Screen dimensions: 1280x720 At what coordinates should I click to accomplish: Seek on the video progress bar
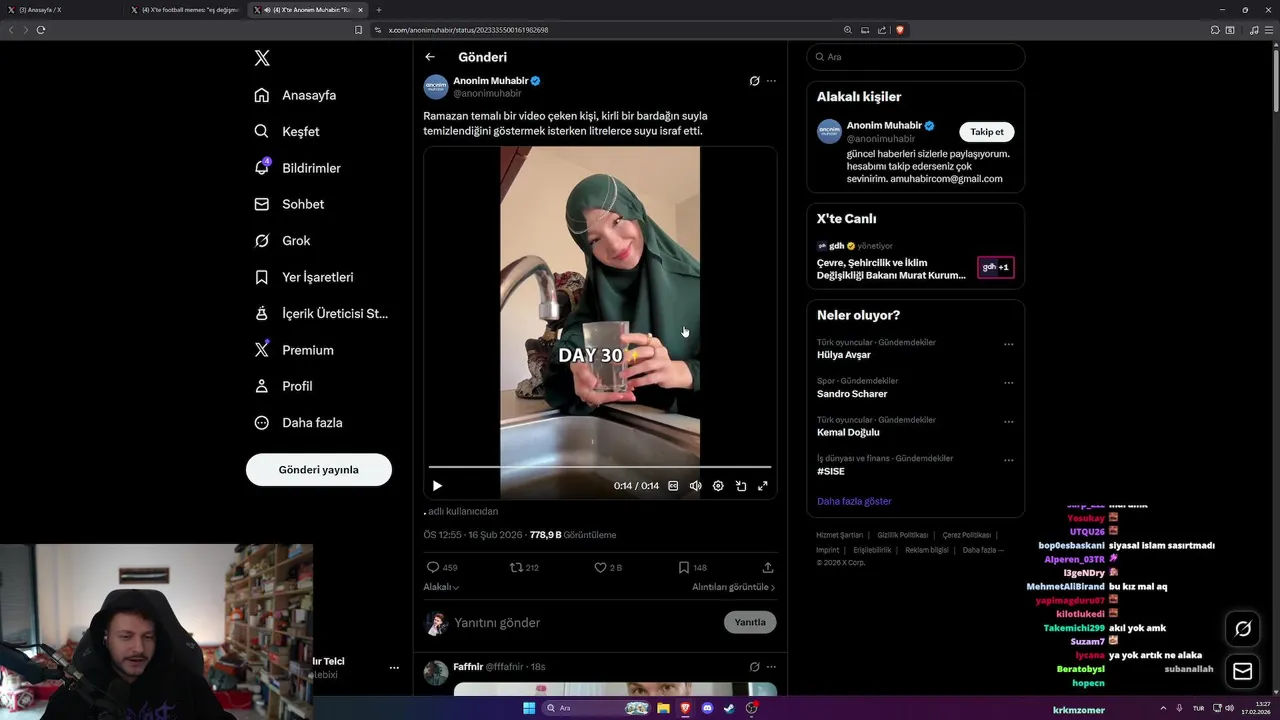pyautogui.click(x=600, y=467)
